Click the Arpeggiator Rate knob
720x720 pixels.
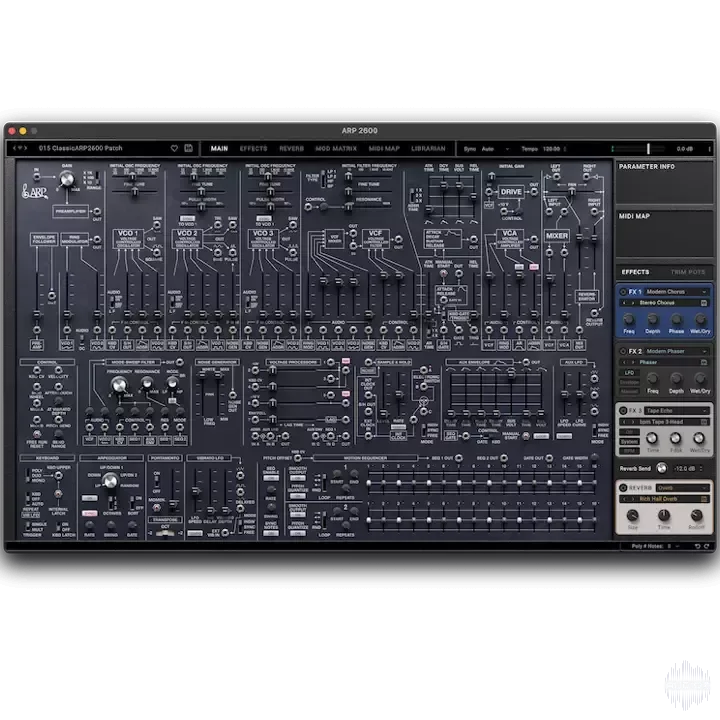[90, 525]
